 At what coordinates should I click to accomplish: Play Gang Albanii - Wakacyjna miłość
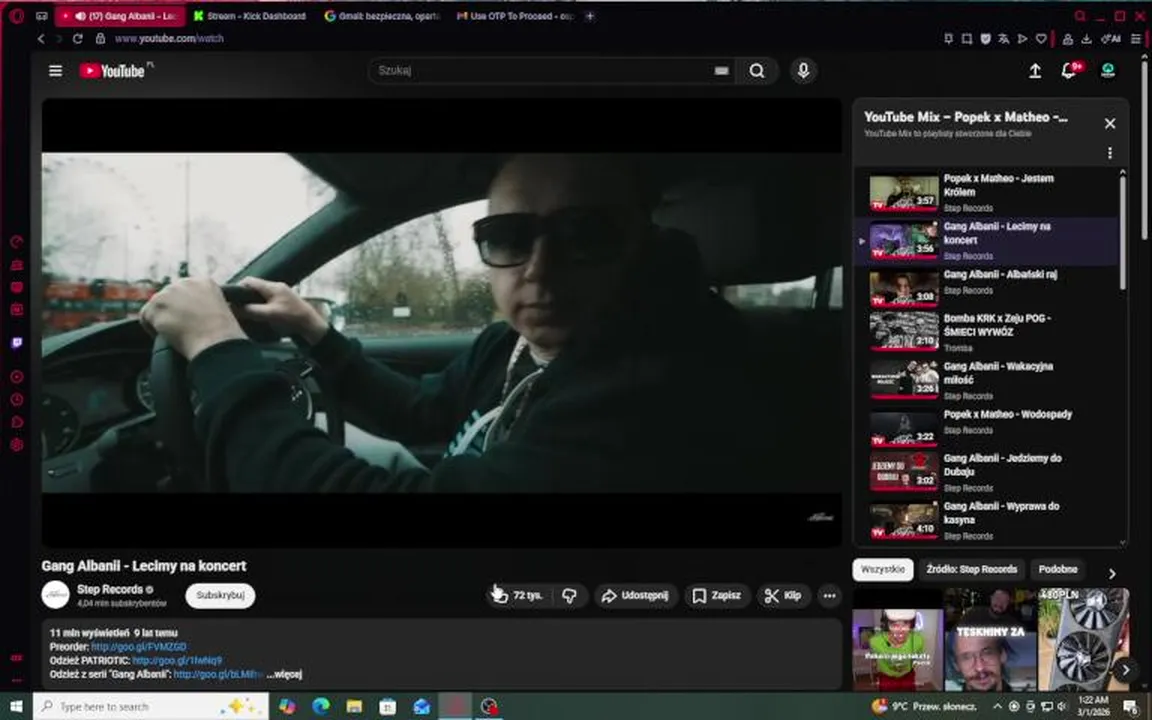pos(989,380)
